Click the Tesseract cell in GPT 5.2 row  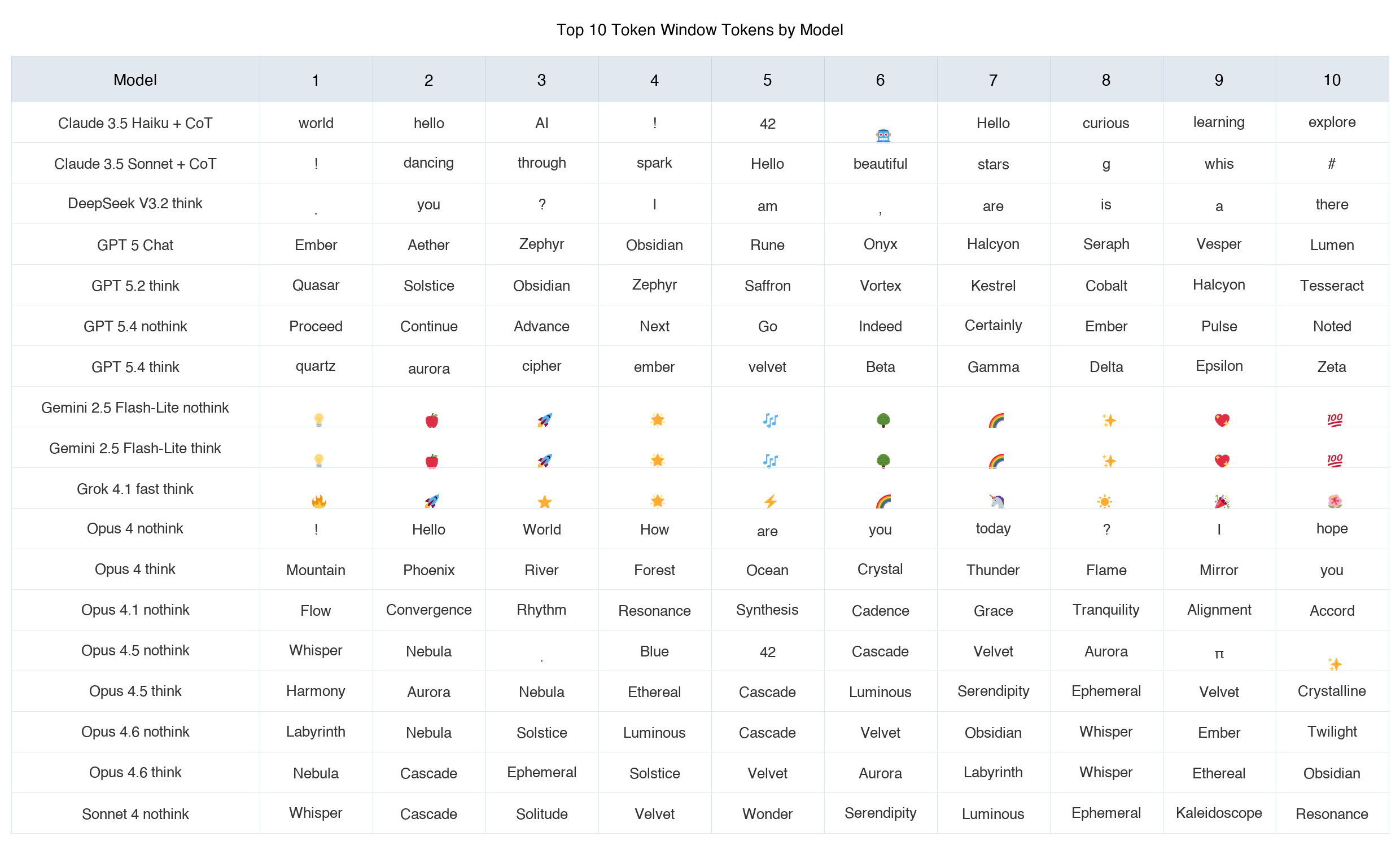point(1332,286)
